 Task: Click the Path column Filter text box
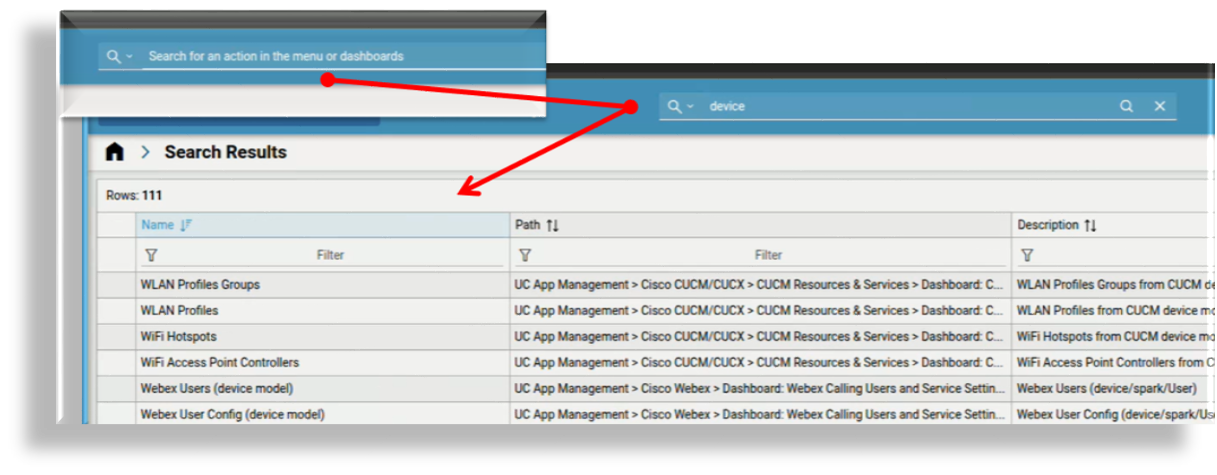[x=768, y=255]
